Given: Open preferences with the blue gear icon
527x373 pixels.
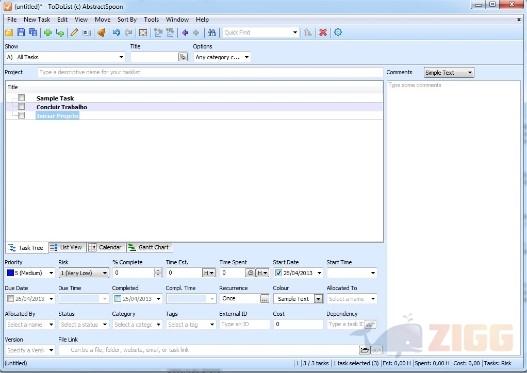Looking at the screenshot, I should tap(338, 32).
